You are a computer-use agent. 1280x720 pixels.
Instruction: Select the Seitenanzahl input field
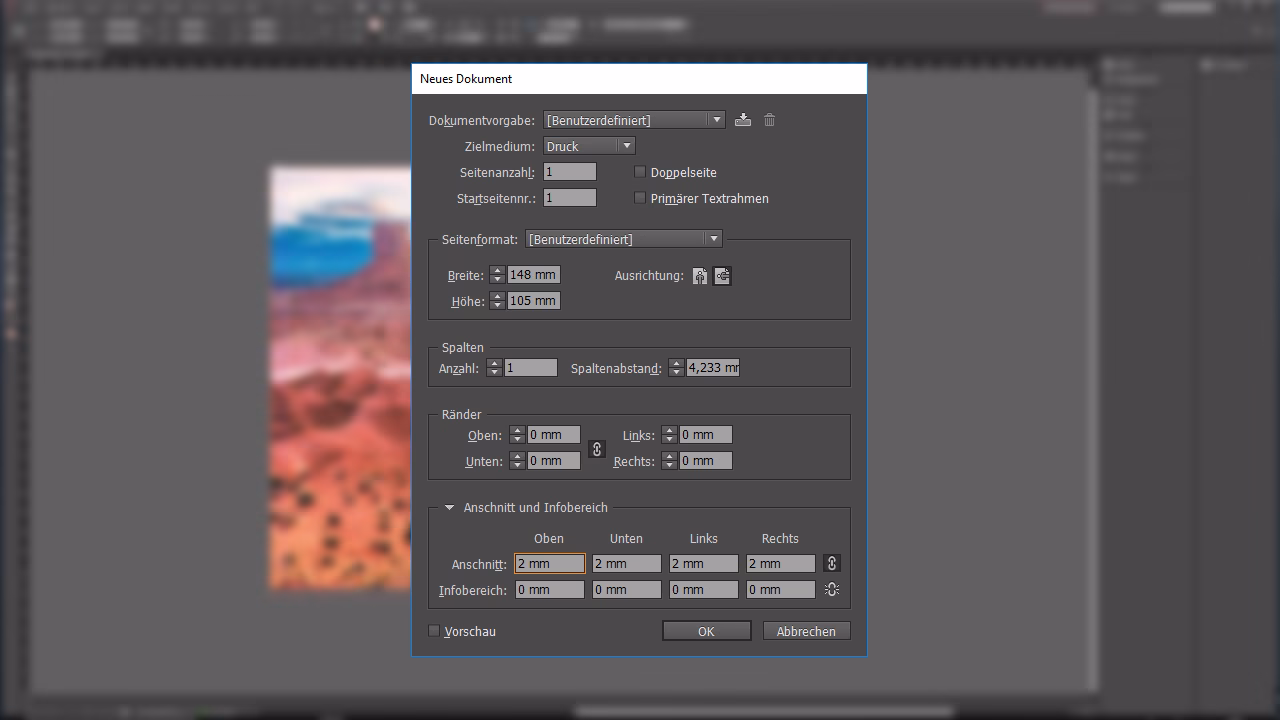point(569,171)
